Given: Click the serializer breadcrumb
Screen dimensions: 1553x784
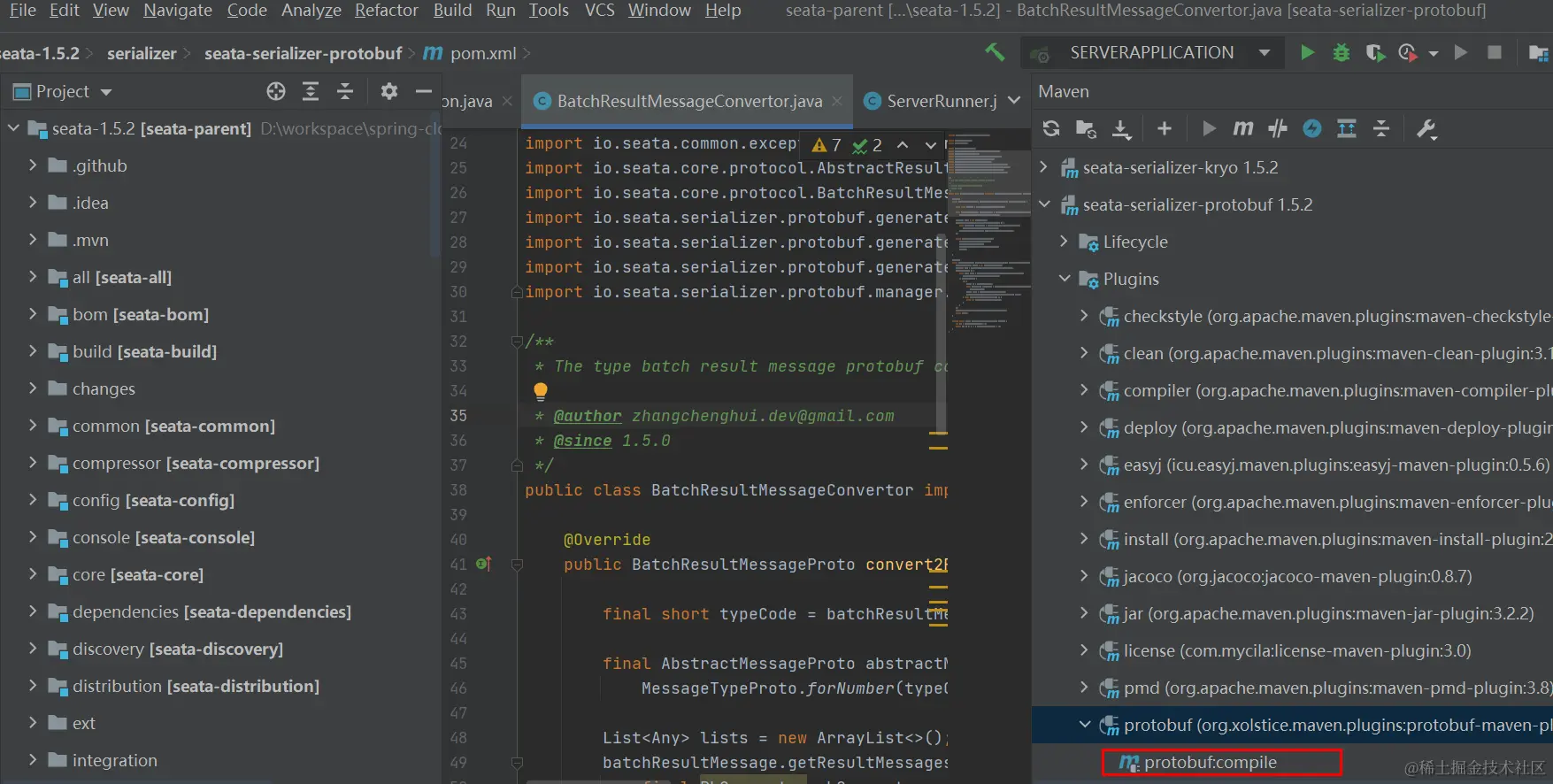Looking at the screenshot, I should [x=142, y=54].
